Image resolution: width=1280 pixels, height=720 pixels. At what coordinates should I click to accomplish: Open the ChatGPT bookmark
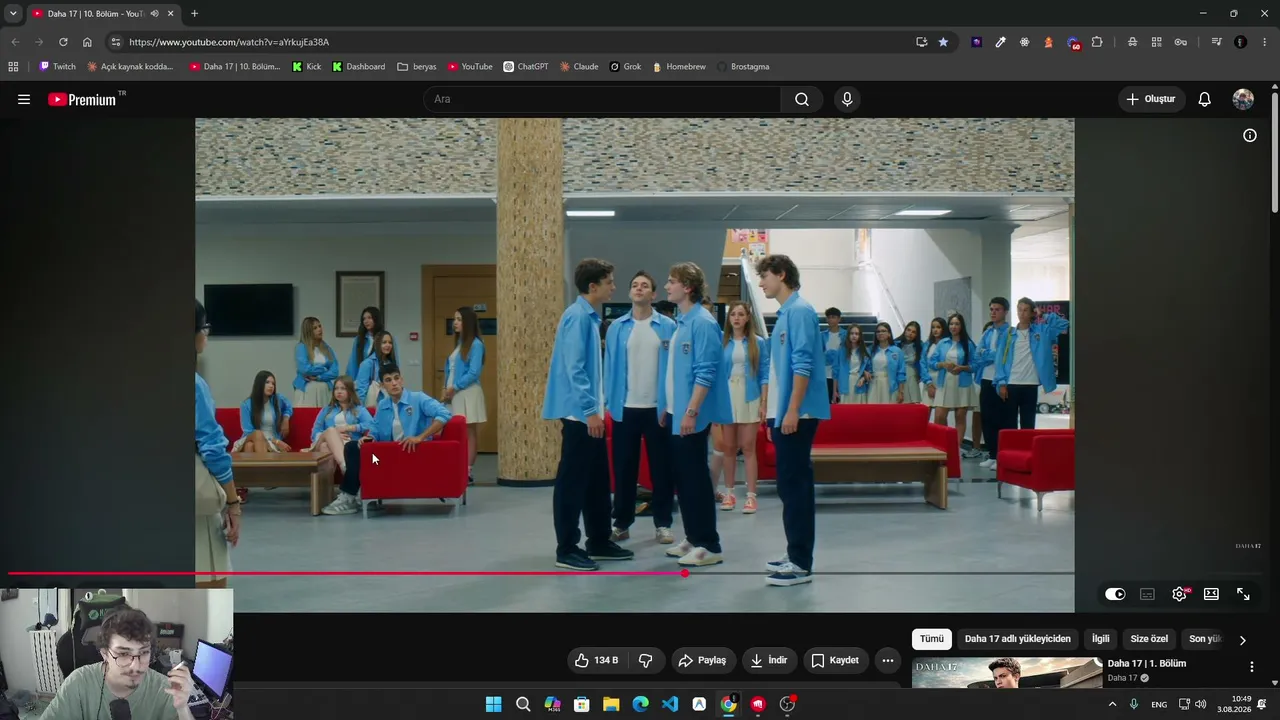526,67
